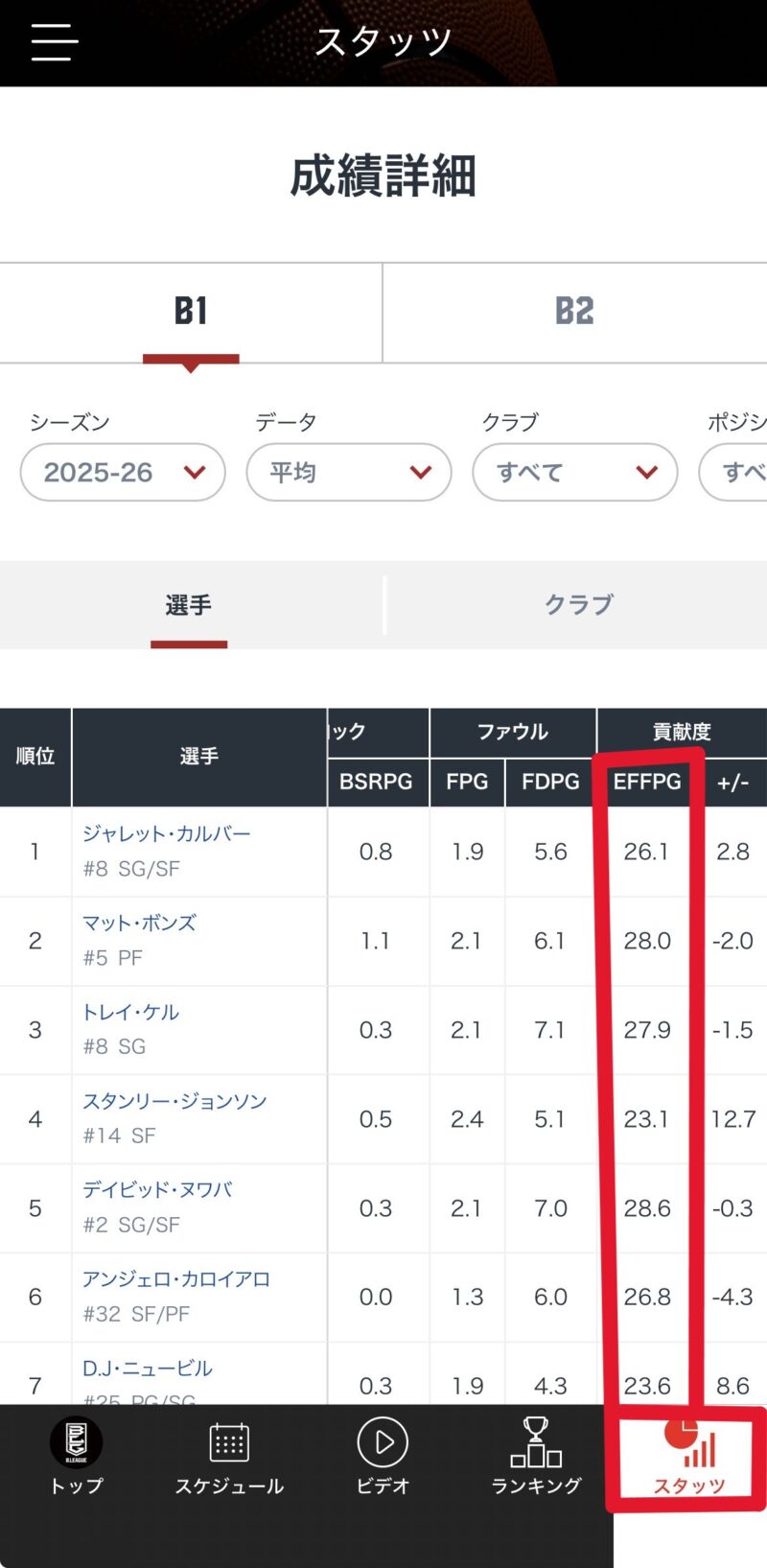This screenshot has height=1568, width=767.
Task: Select the クラブ clubs tab
Action: point(578,605)
